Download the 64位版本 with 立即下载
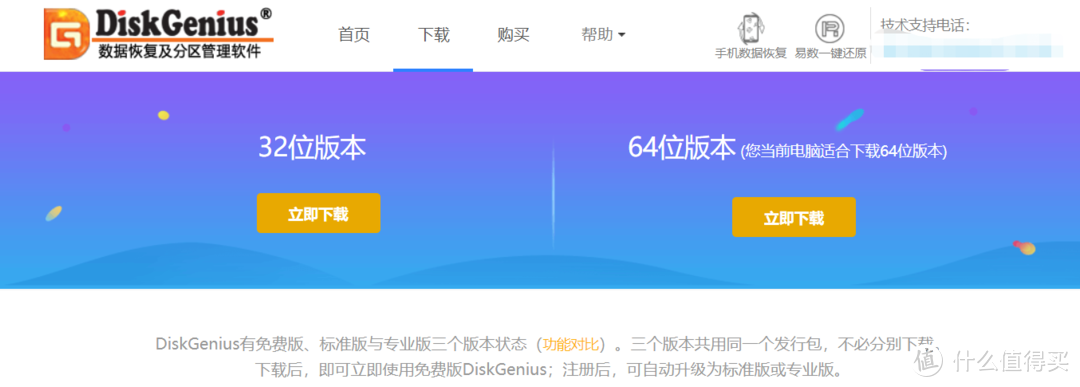 point(793,218)
